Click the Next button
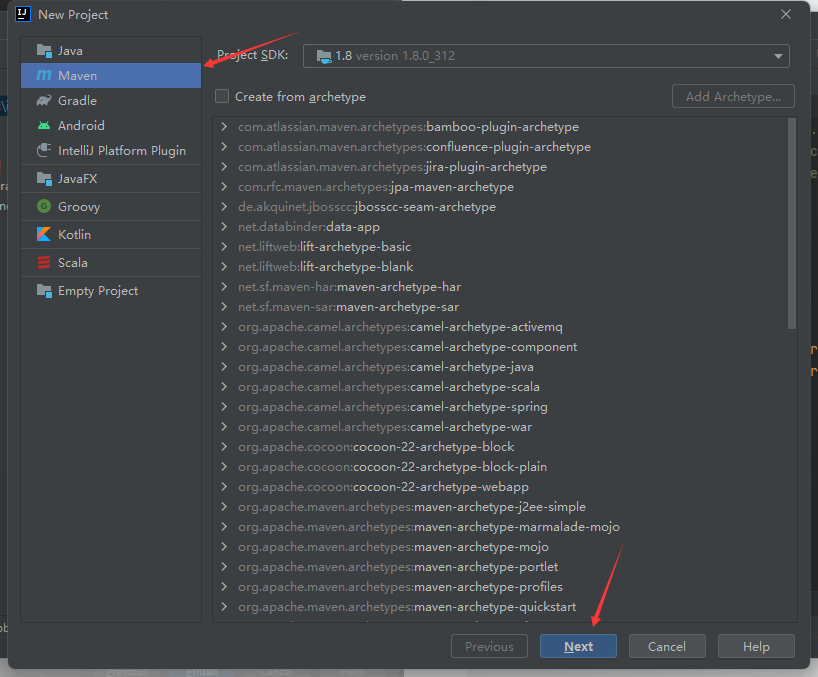The width and height of the screenshot is (818, 677). [x=578, y=646]
